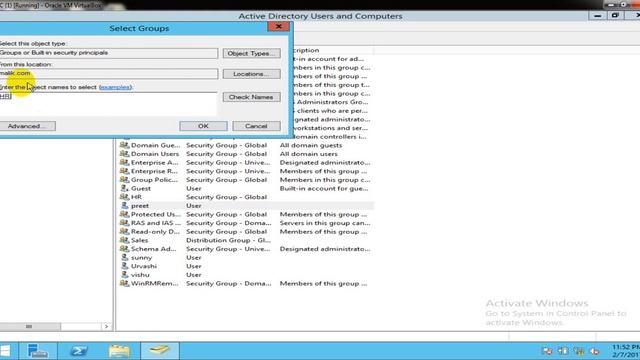Open the Windows Start button
640x360 pixels.
(x=5, y=351)
